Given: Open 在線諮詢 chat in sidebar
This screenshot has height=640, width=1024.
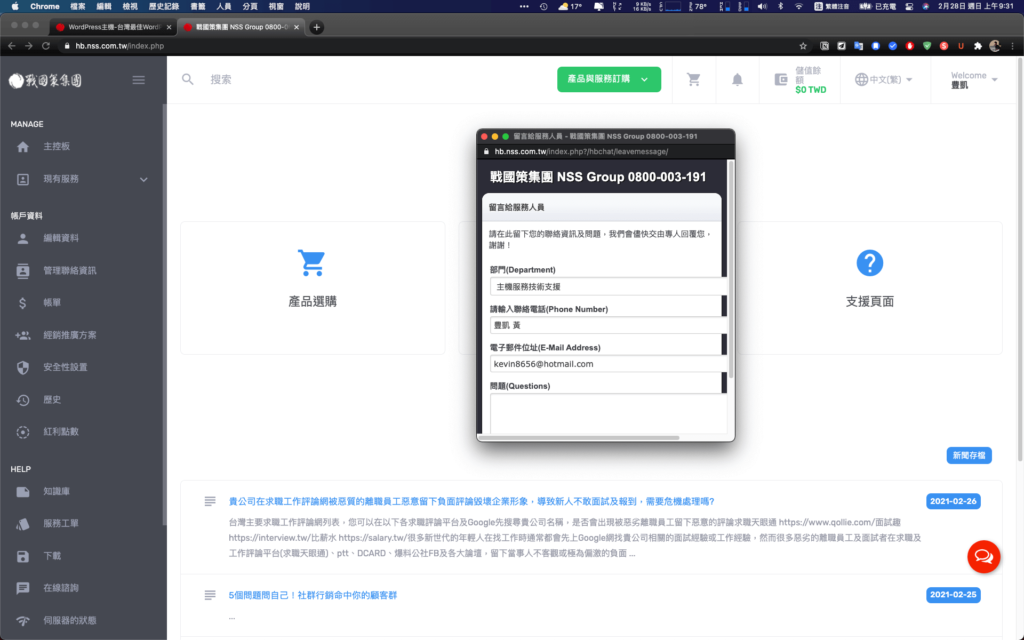Looking at the screenshot, I should click(x=61, y=588).
